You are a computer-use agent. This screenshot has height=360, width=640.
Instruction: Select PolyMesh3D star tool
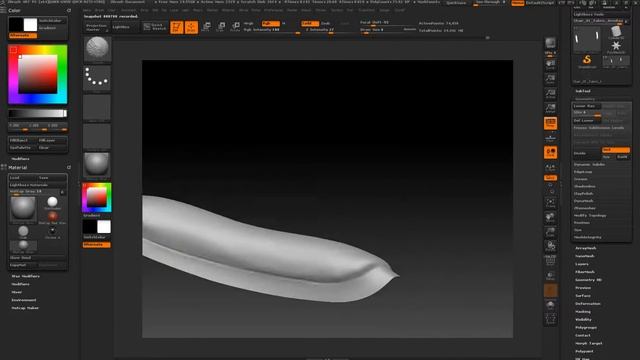(616, 47)
